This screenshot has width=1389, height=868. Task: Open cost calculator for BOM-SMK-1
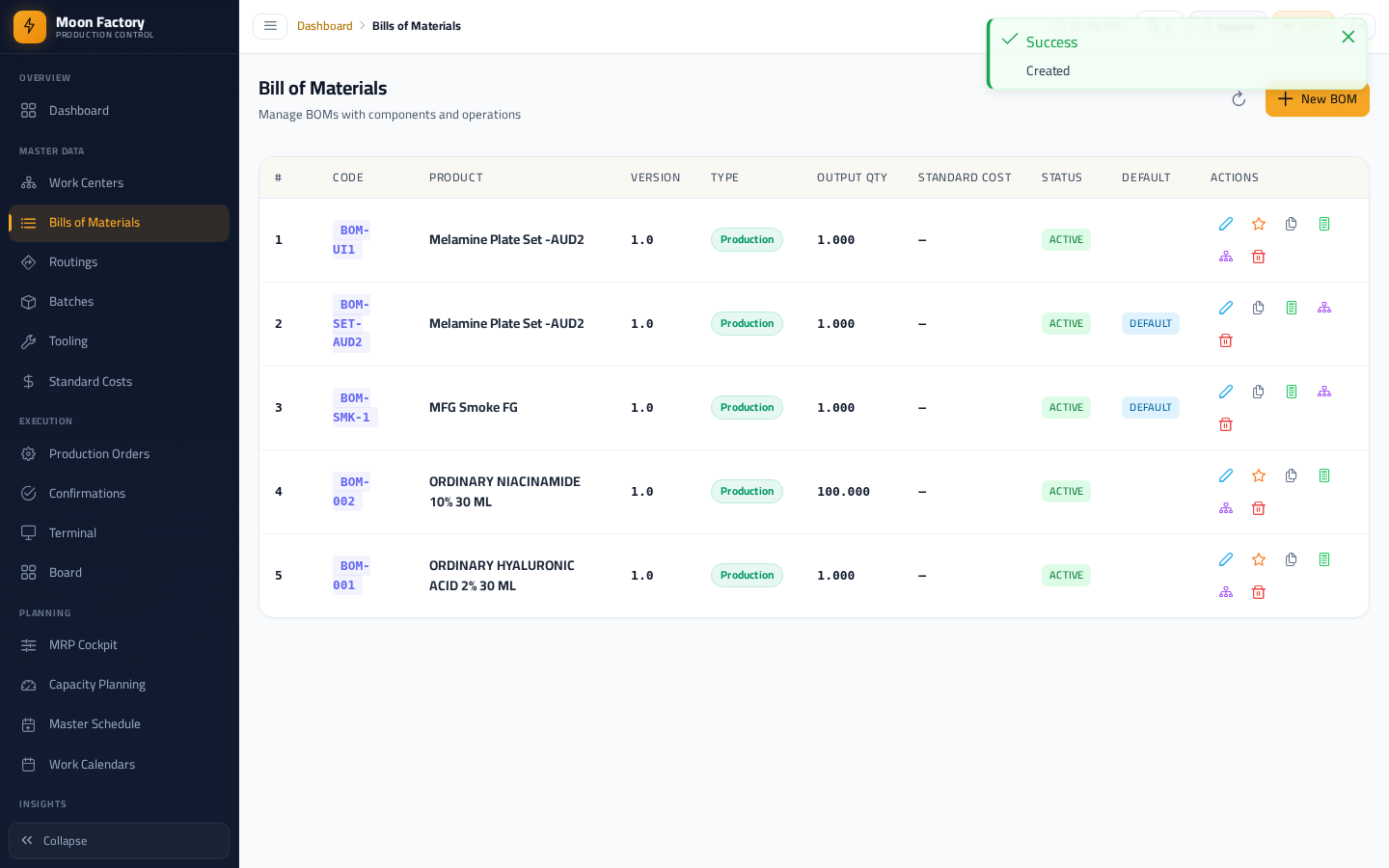[x=1292, y=392]
